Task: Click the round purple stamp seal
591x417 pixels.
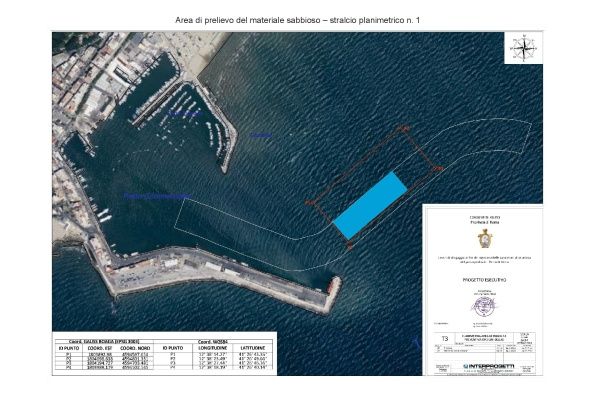Action: 484,307
